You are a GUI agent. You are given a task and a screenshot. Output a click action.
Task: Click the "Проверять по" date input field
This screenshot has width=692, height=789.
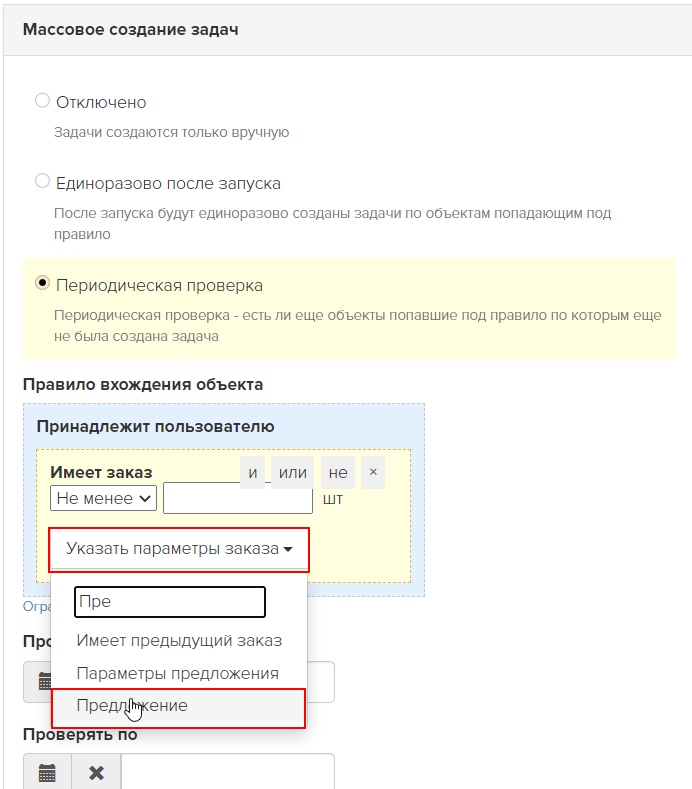(227, 773)
